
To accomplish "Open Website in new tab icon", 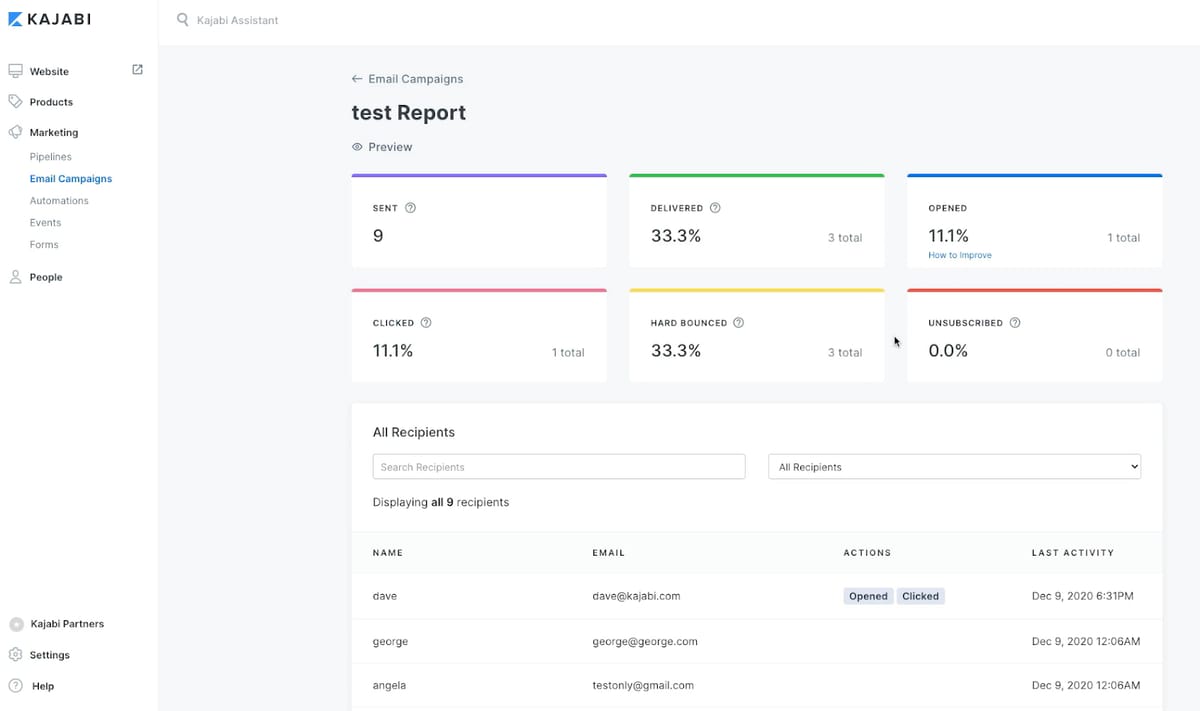I will tap(137, 70).
